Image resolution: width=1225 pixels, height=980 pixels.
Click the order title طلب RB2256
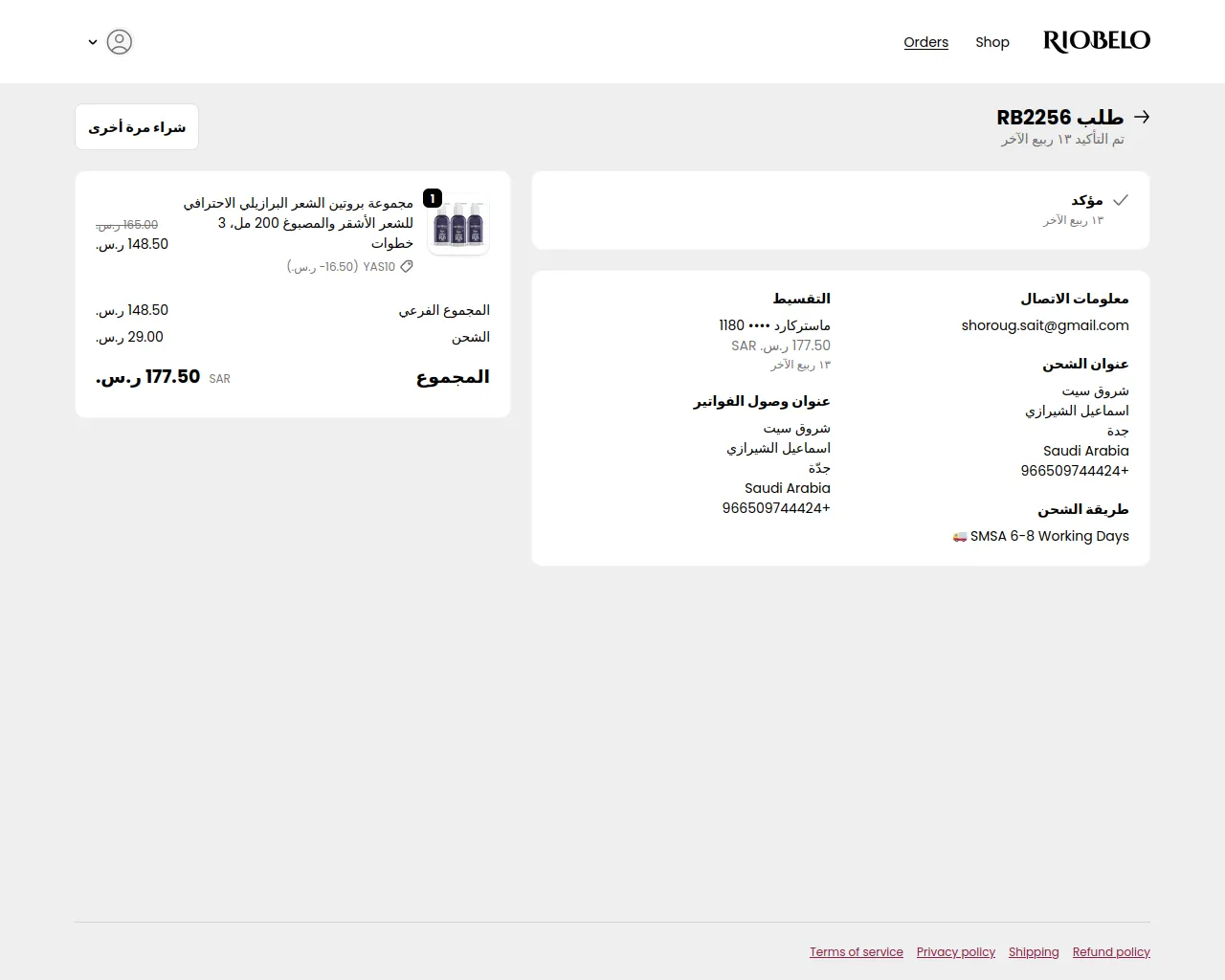pyautogui.click(x=1060, y=117)
